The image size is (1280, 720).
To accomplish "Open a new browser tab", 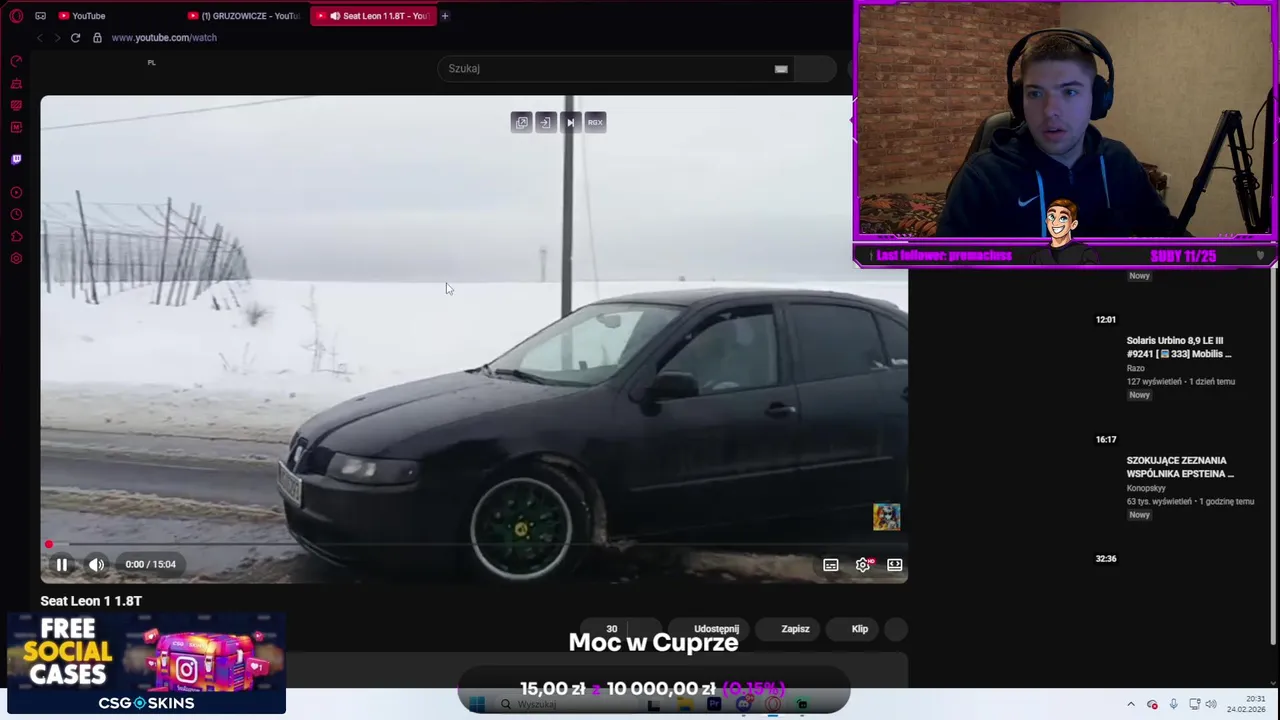I will (445, 16).
